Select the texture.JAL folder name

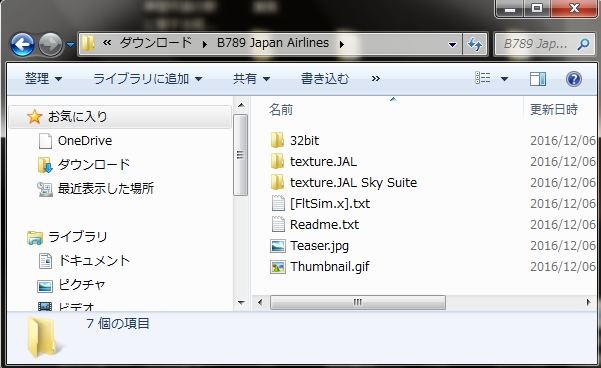[x=323, y=162]
